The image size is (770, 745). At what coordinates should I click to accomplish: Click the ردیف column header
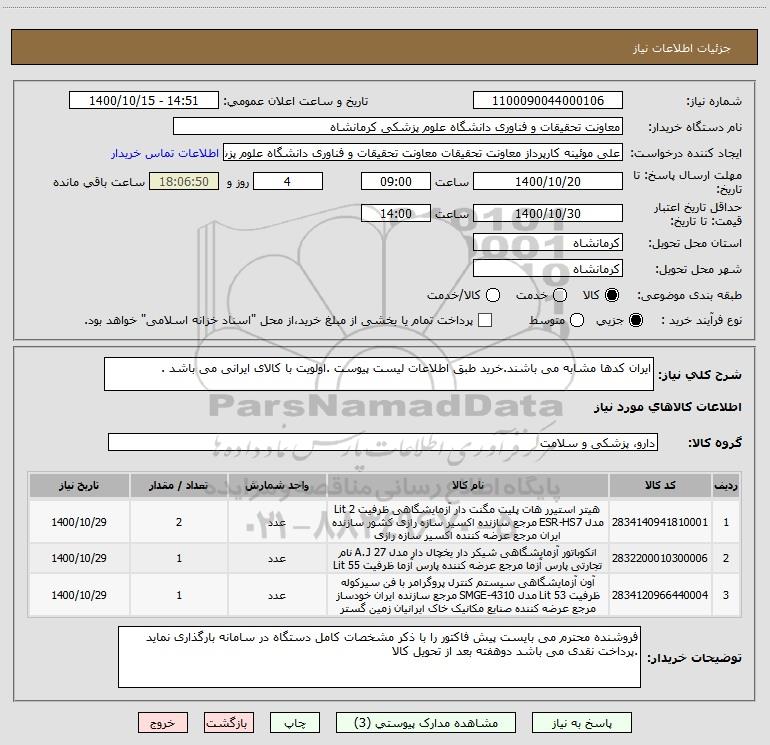[x=726, y=486]
